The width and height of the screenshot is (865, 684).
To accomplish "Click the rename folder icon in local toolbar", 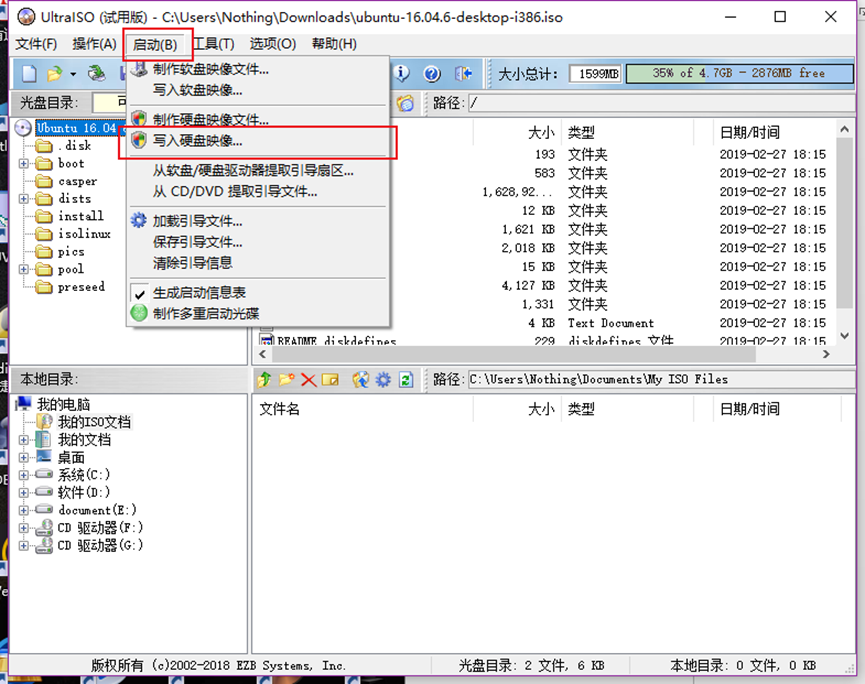I will click(x=330, y=380).
